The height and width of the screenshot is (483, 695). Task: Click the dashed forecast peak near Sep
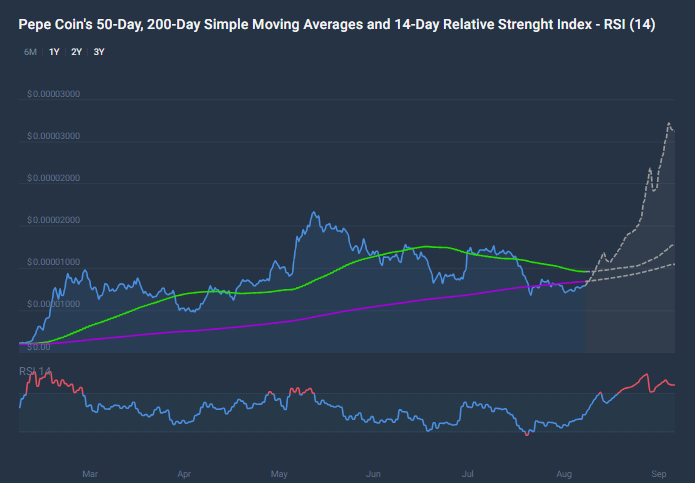point(669,123)
